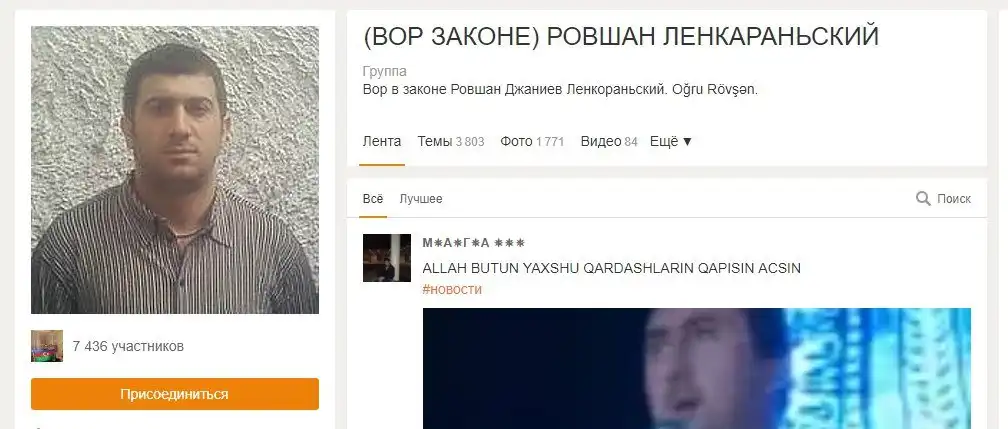This screenshot has width=1008, height=429.
Task: Click the #новости hashtag
Action: coord(452,289)
